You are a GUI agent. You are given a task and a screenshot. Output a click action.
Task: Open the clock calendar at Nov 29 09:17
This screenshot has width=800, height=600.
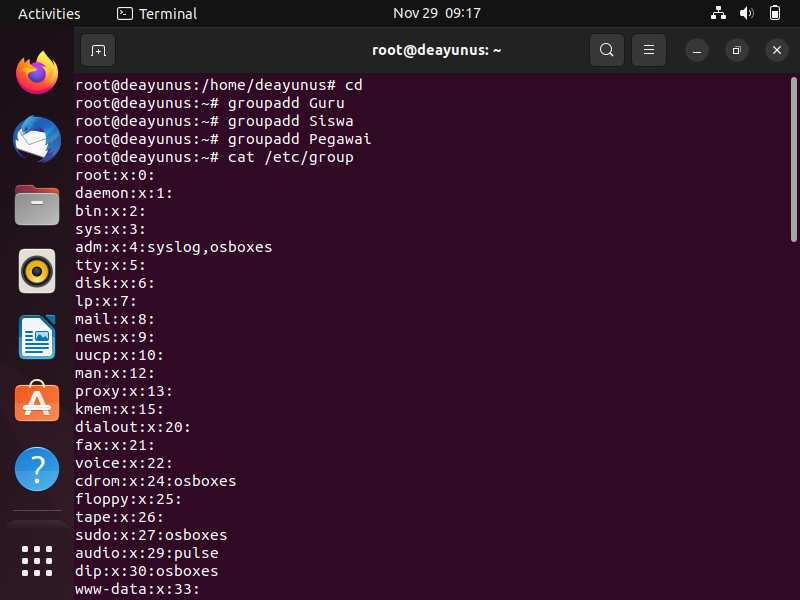pos(437,13)
